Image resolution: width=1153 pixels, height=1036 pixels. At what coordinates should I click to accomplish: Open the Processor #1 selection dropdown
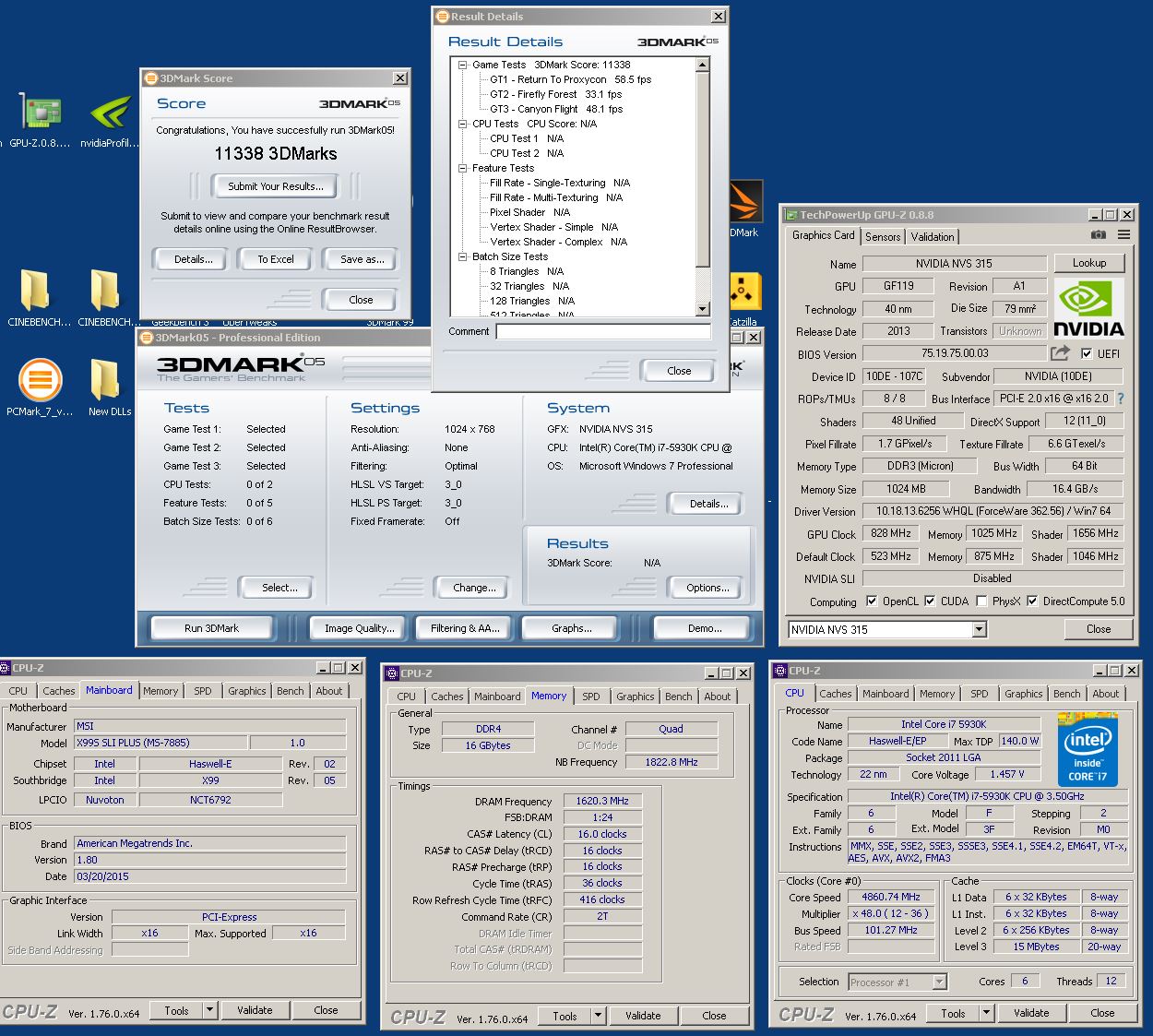tap(939, 982)
